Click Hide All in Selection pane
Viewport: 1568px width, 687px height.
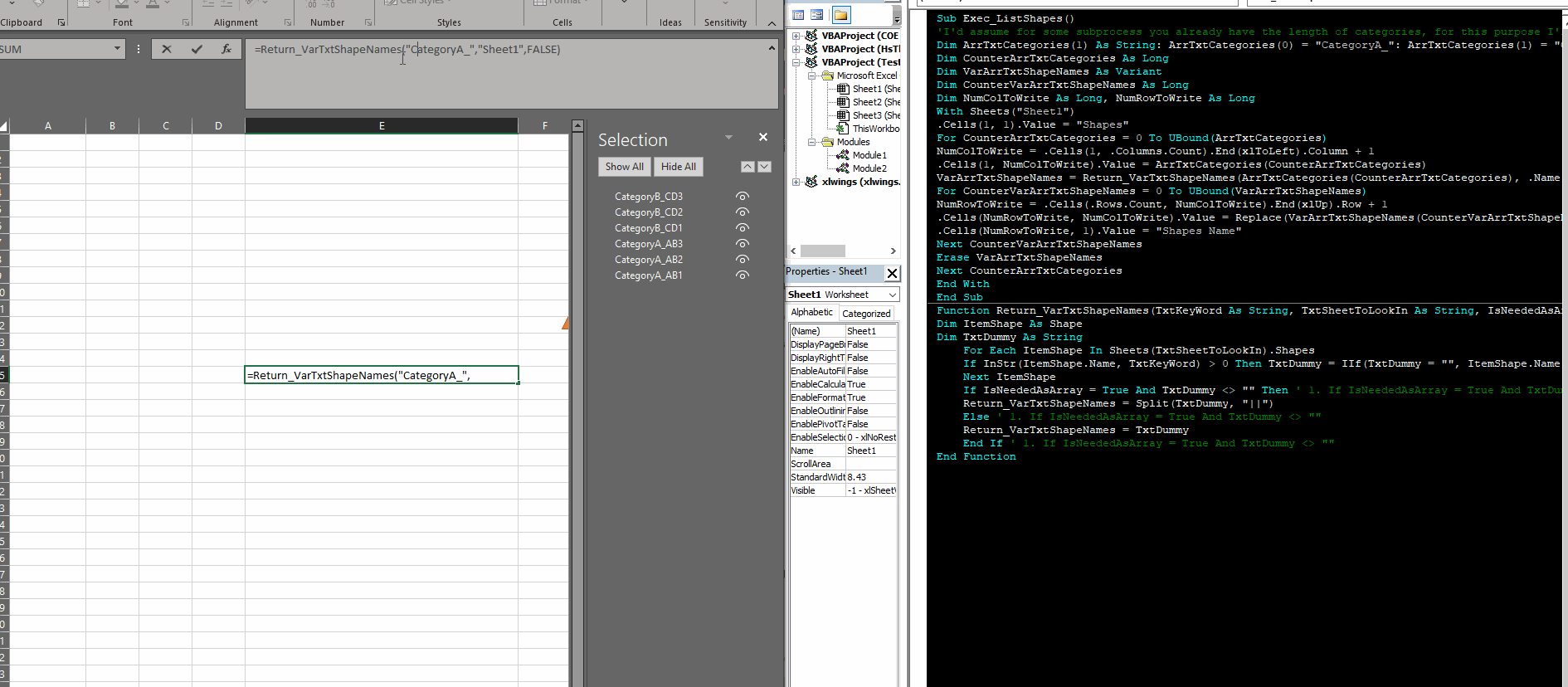coord(679,167)
